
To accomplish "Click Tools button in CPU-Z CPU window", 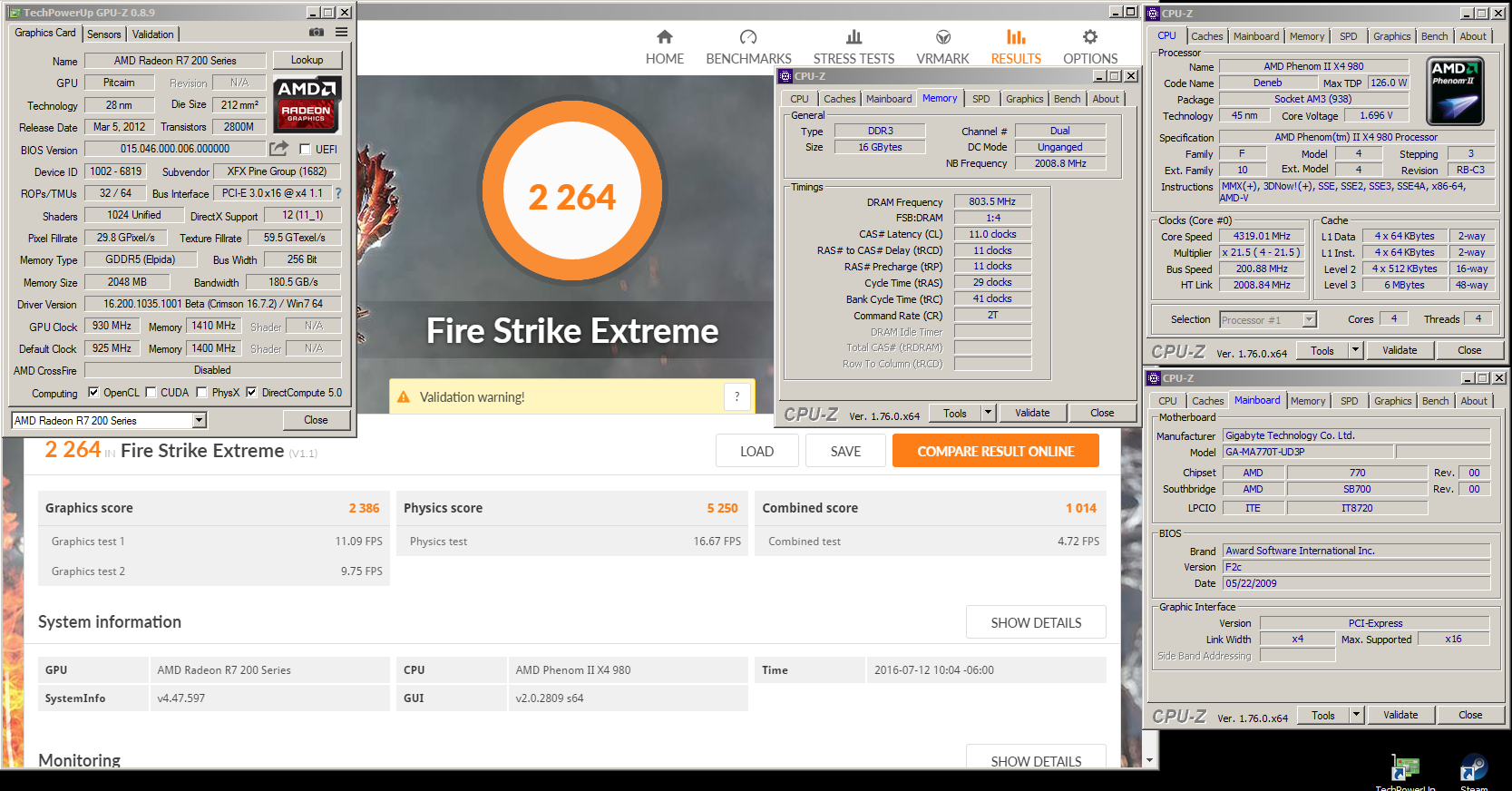I will [1322, 350].
